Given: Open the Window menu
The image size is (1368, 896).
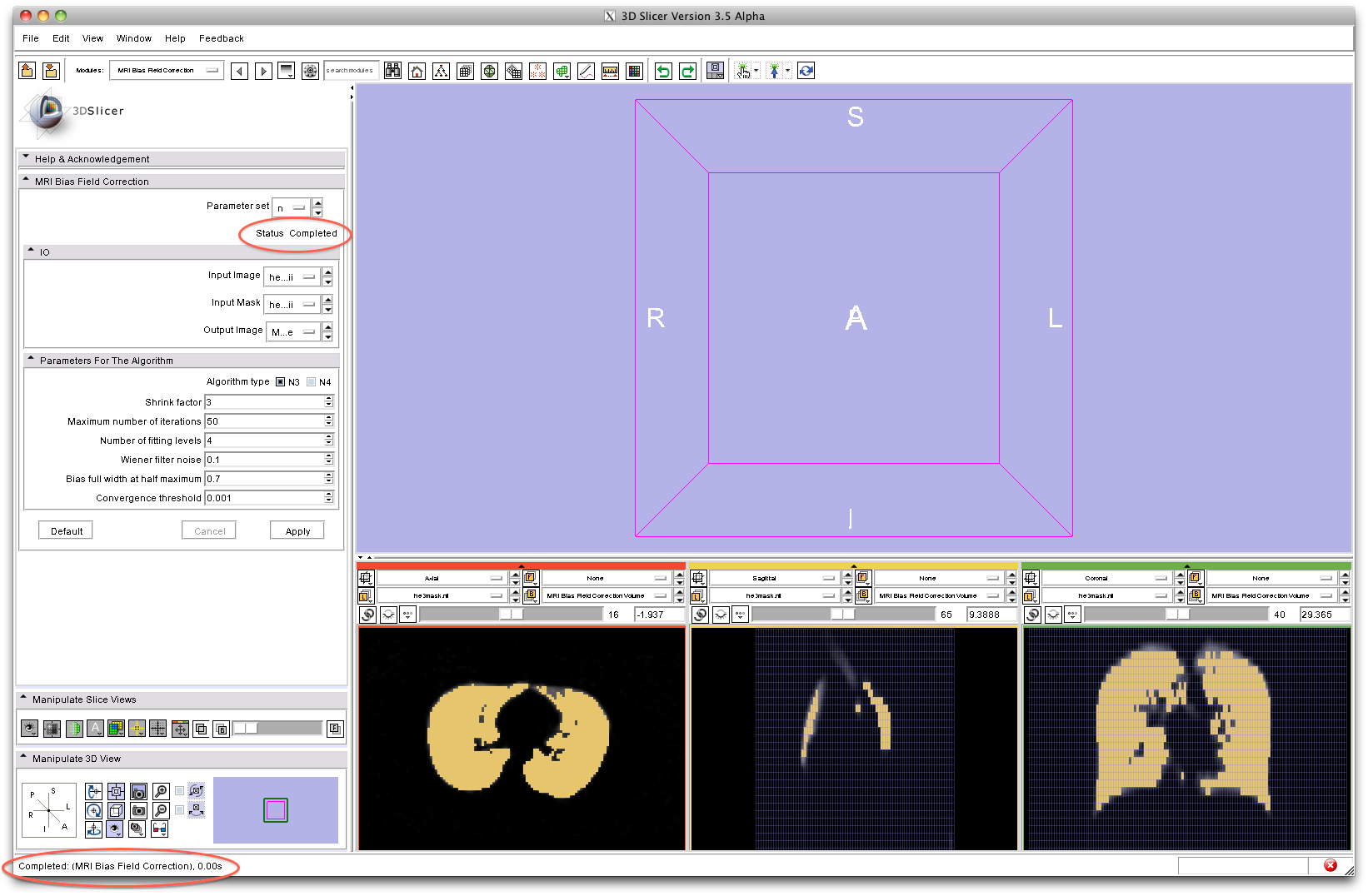Looking at the screenshot, I should (x=133, y=38).
